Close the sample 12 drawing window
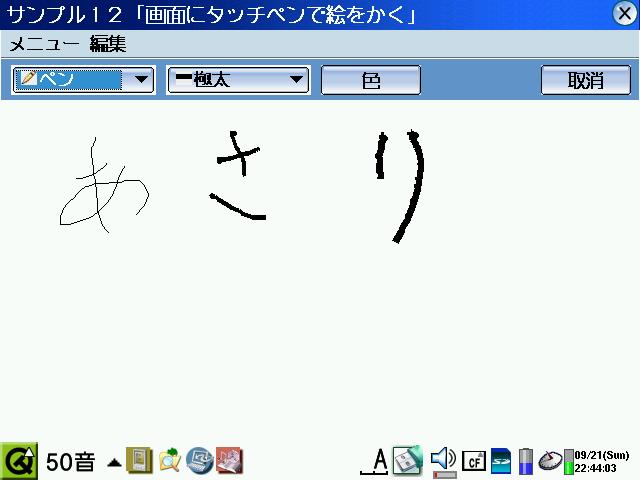640x480 pixels. coord(624,13)
